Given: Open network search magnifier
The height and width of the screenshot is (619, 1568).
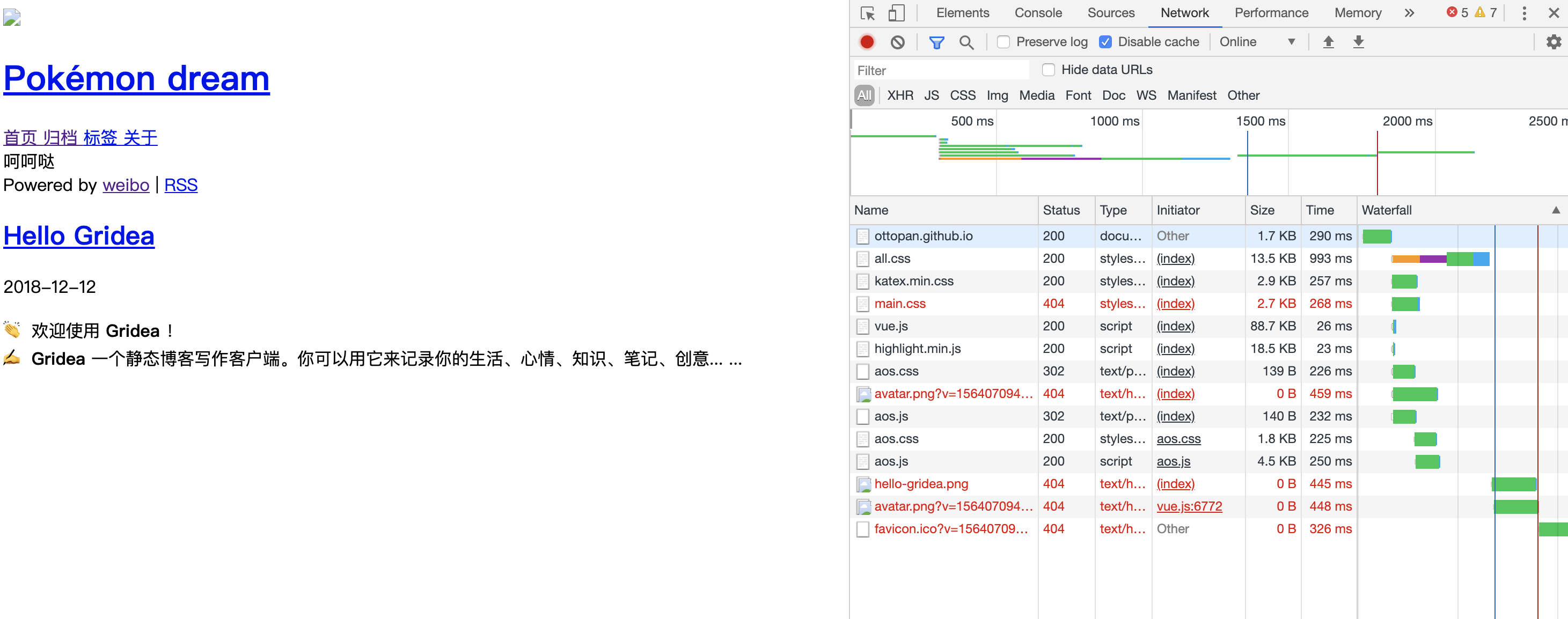Looking at the screenshot, I should tap(966, 42).
